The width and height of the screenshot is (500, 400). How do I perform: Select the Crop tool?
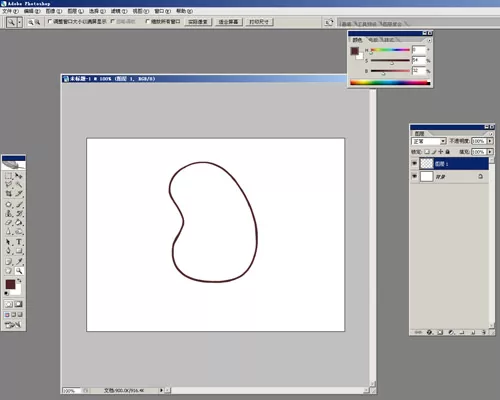(x=8, y=193)
